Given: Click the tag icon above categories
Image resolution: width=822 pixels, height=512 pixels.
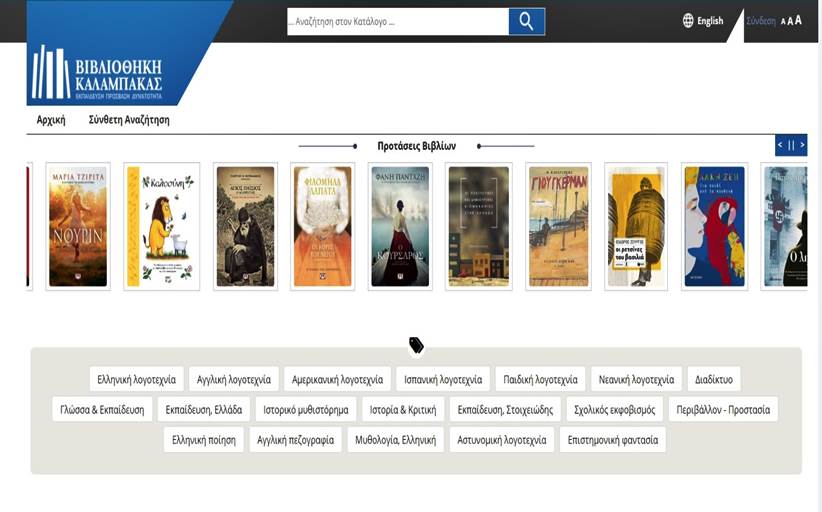Looking at the screenshot, I should (x=416, y=345).
